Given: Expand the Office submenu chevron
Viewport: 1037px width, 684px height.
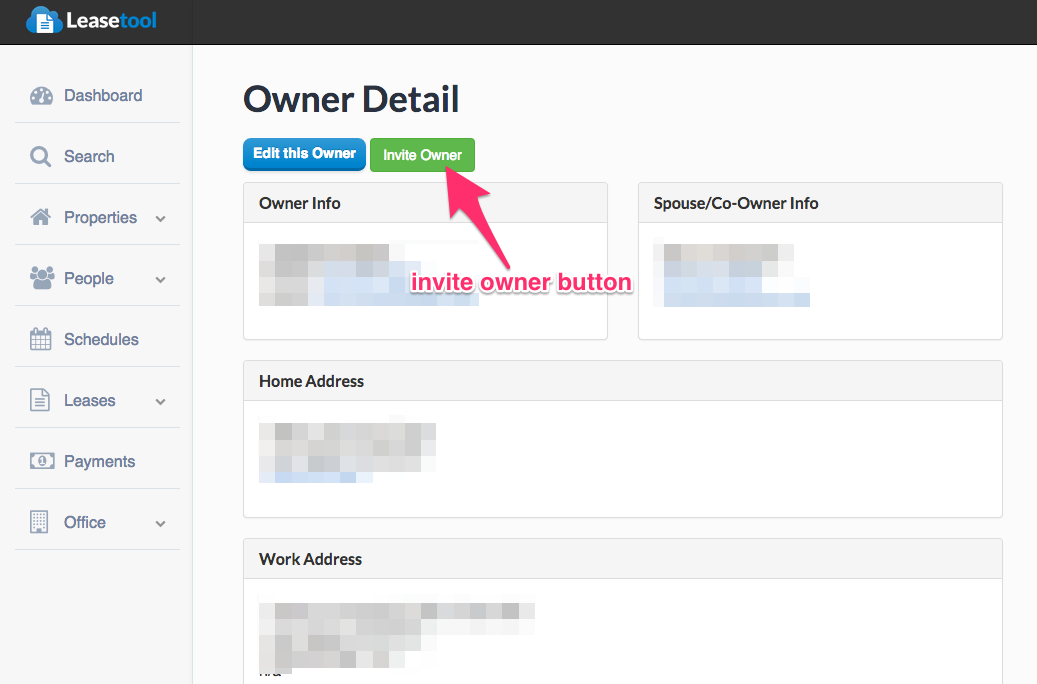Looking at the screenshot, I should click(160, 523).
